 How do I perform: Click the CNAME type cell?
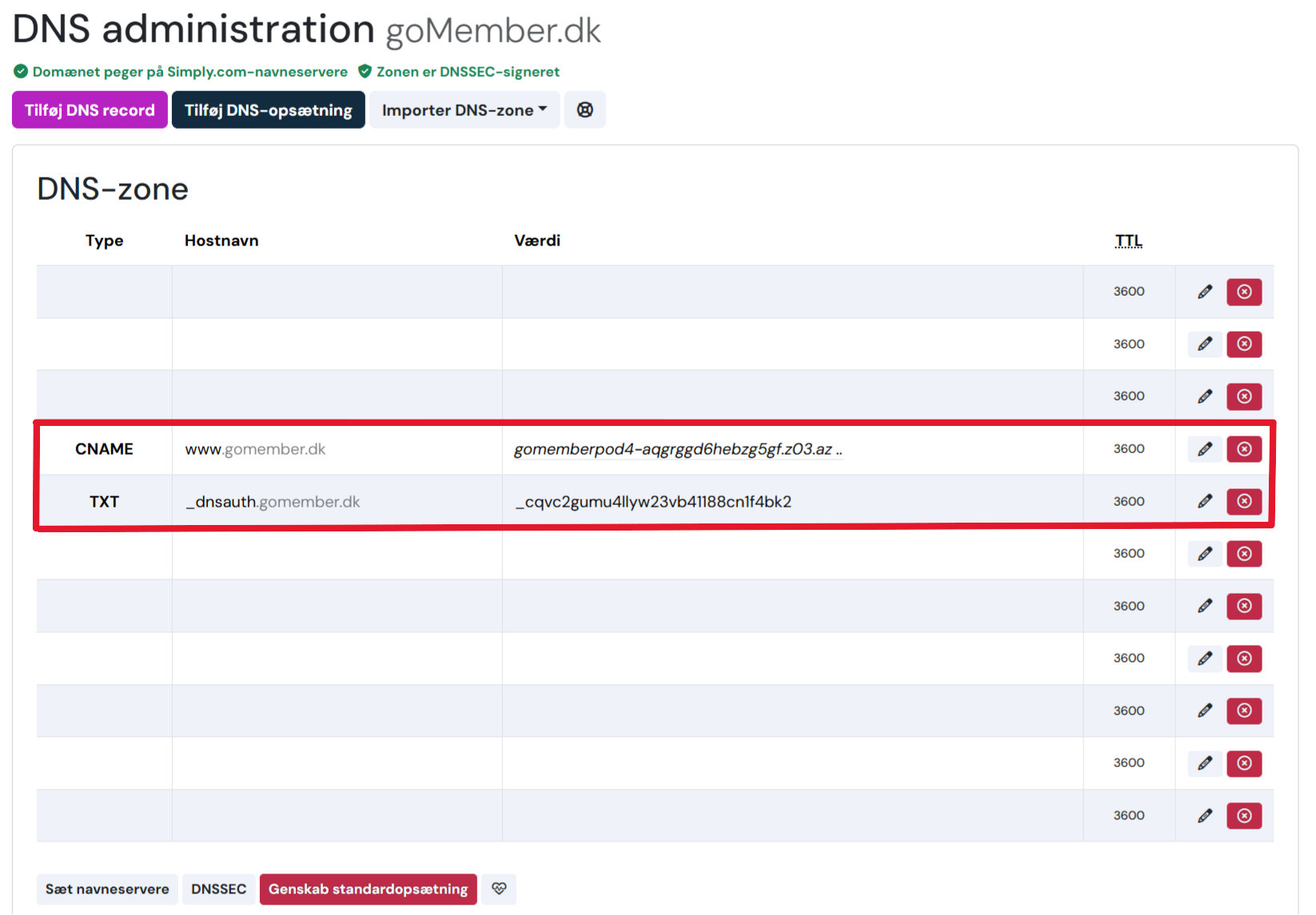point(104,449)
